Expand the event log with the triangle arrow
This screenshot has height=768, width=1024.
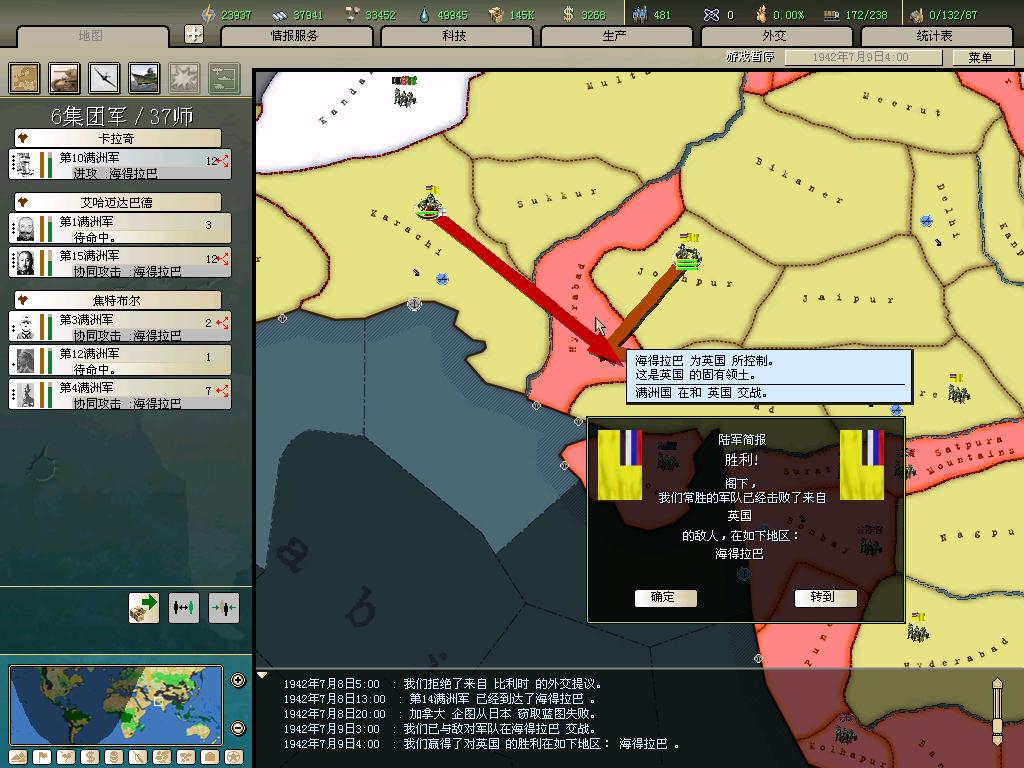point(262,675)
